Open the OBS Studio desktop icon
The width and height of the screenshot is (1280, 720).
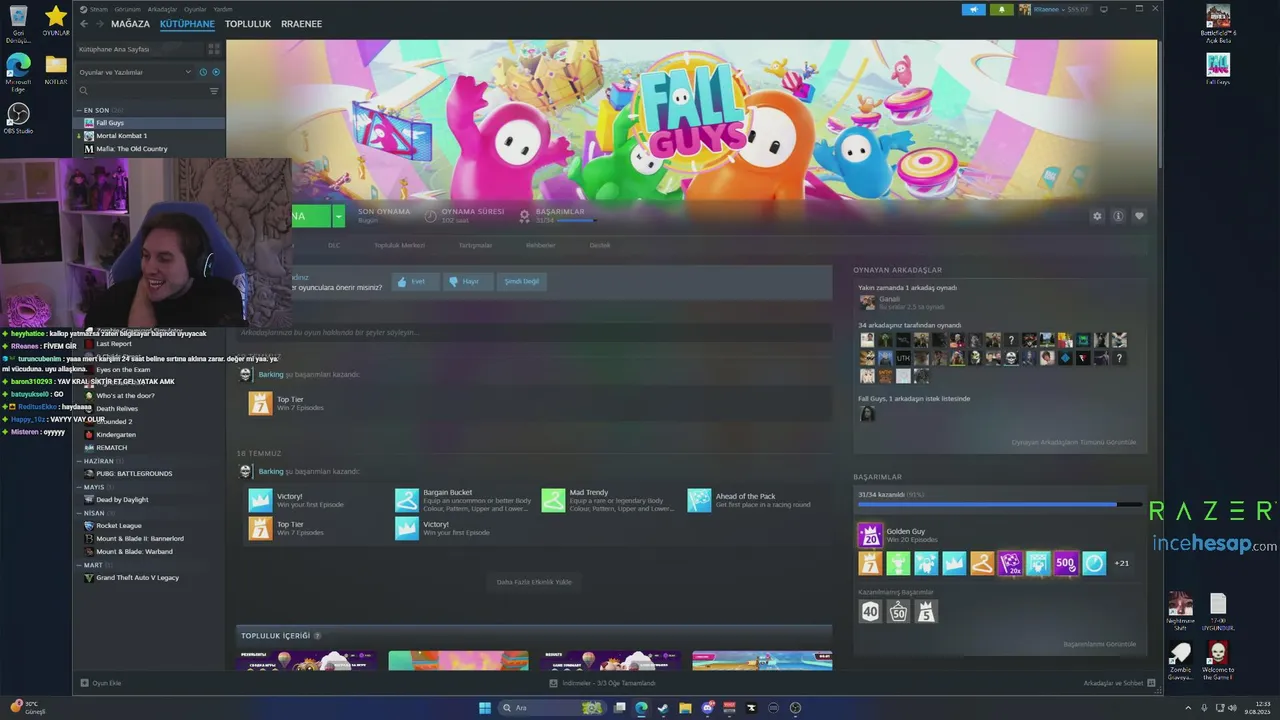click(x=18, y=118)
